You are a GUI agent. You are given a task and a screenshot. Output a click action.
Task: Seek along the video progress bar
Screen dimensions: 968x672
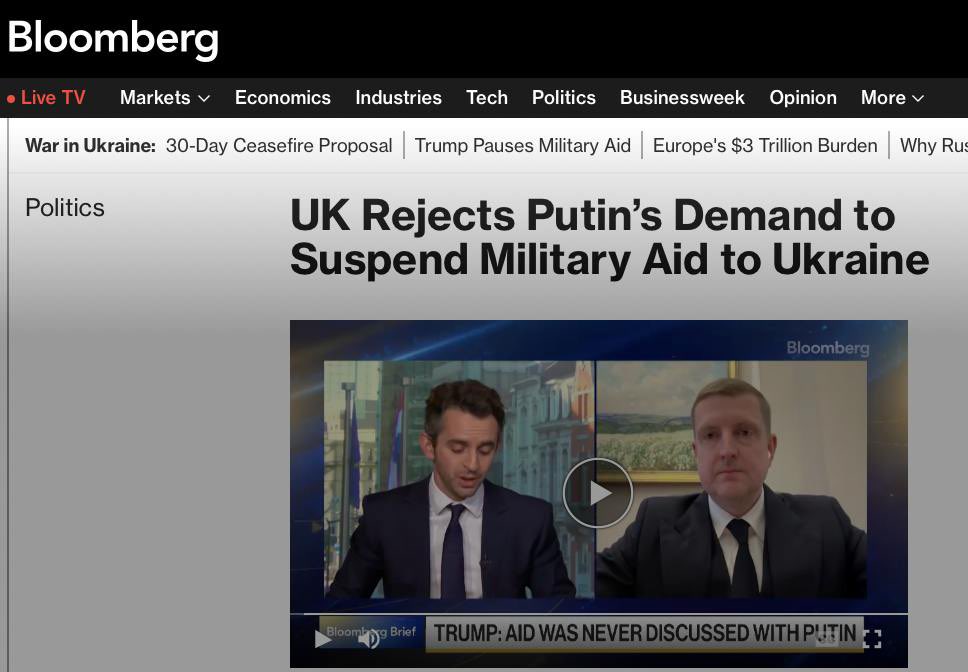[605, 615]
